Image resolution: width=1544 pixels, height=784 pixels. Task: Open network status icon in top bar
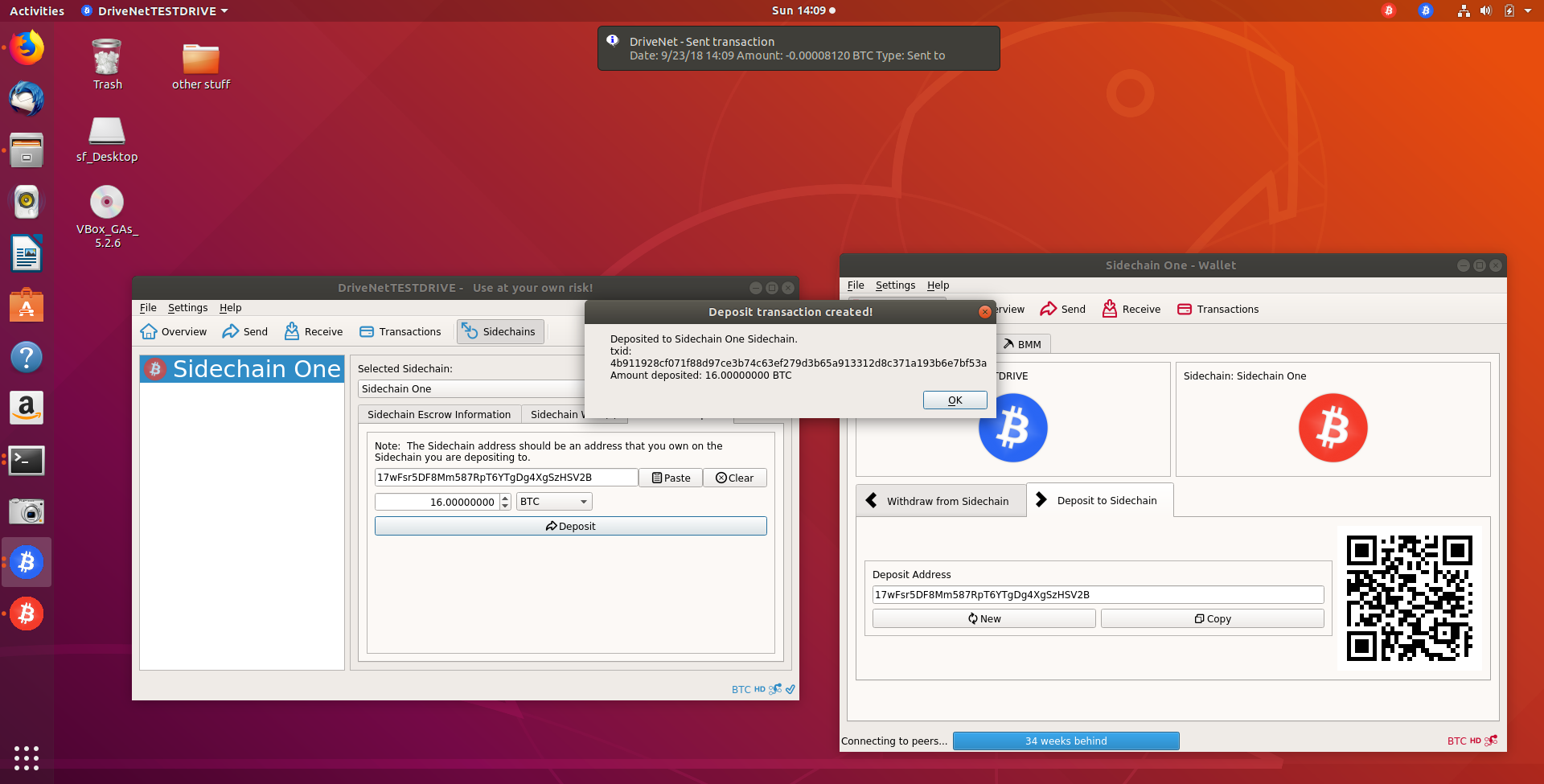click(1464, 10)
